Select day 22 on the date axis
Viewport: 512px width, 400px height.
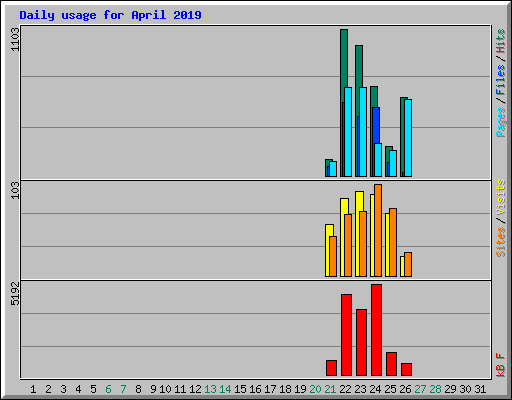click(345, 389)
